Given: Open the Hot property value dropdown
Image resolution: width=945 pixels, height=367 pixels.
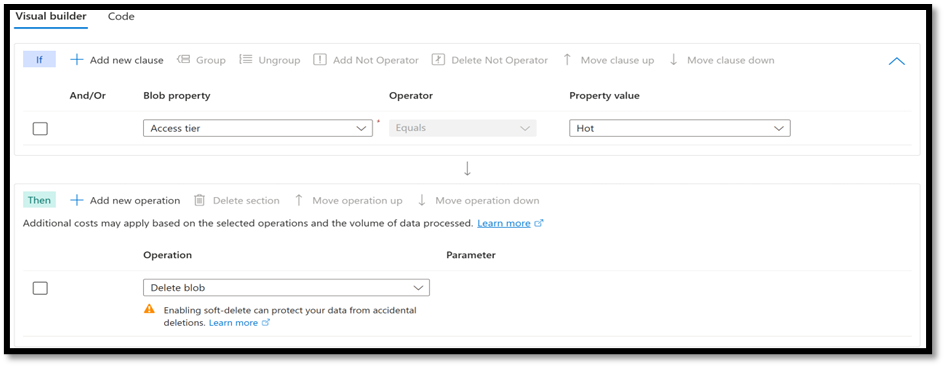Looking at the screenshot, I should (x=680, y=128).
